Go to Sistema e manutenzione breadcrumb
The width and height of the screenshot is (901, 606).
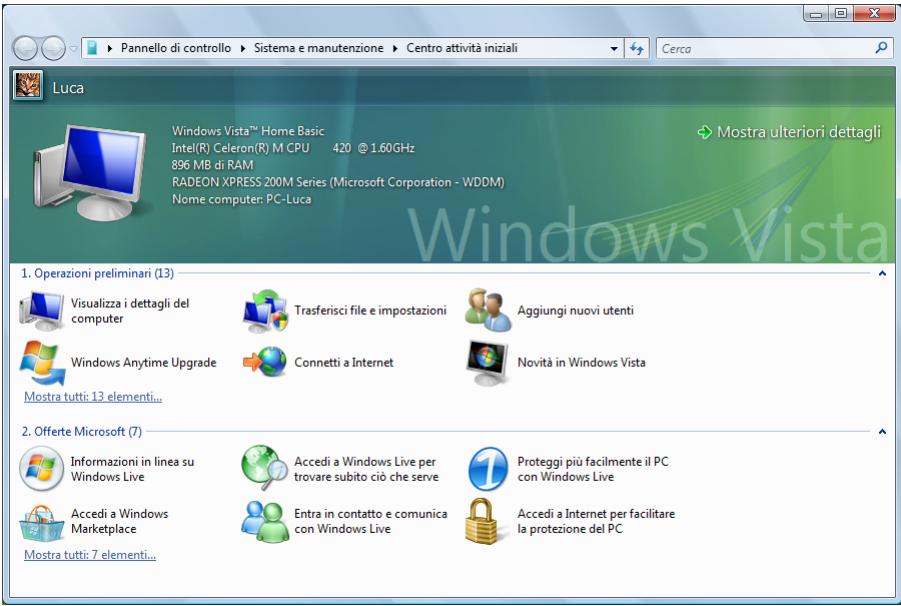(x=319, y=48)
